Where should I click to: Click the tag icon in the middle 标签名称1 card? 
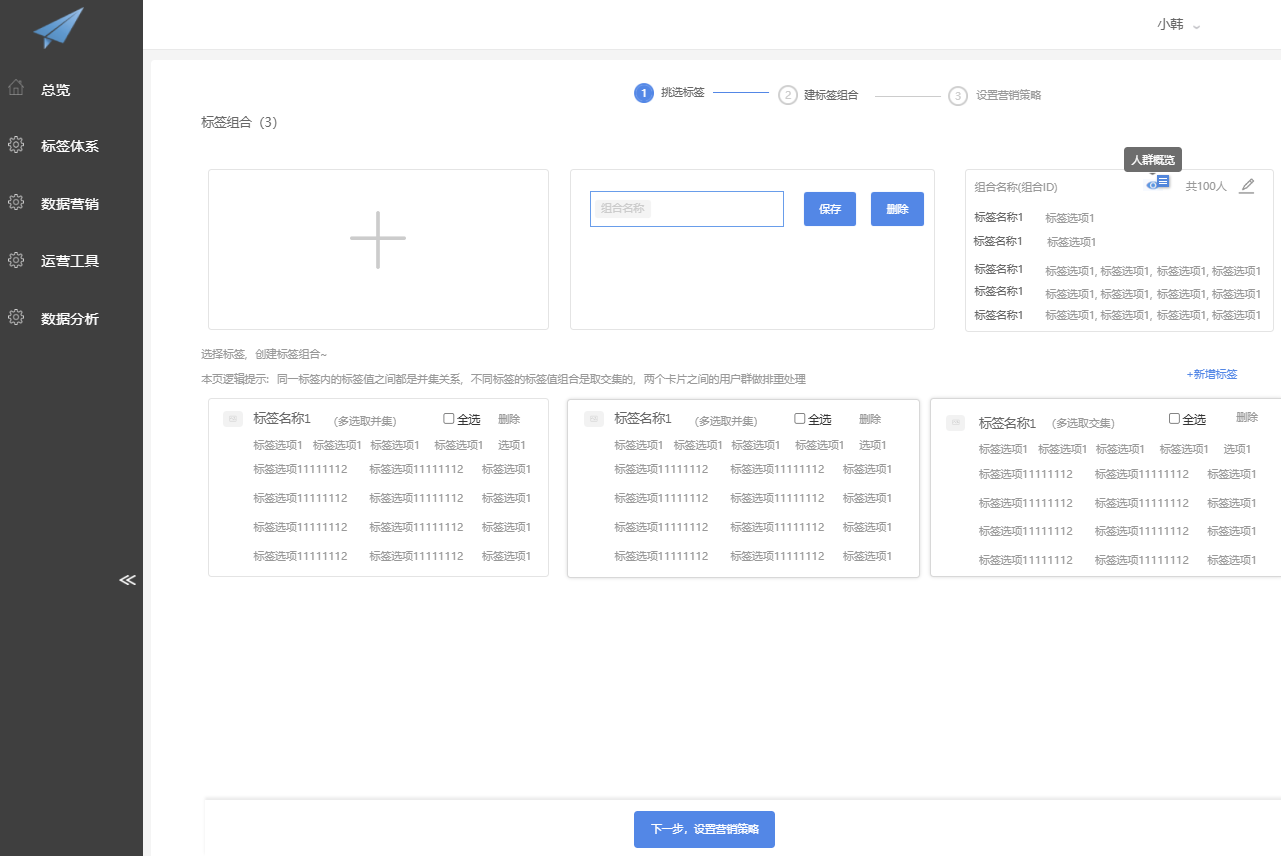point(594,420)
